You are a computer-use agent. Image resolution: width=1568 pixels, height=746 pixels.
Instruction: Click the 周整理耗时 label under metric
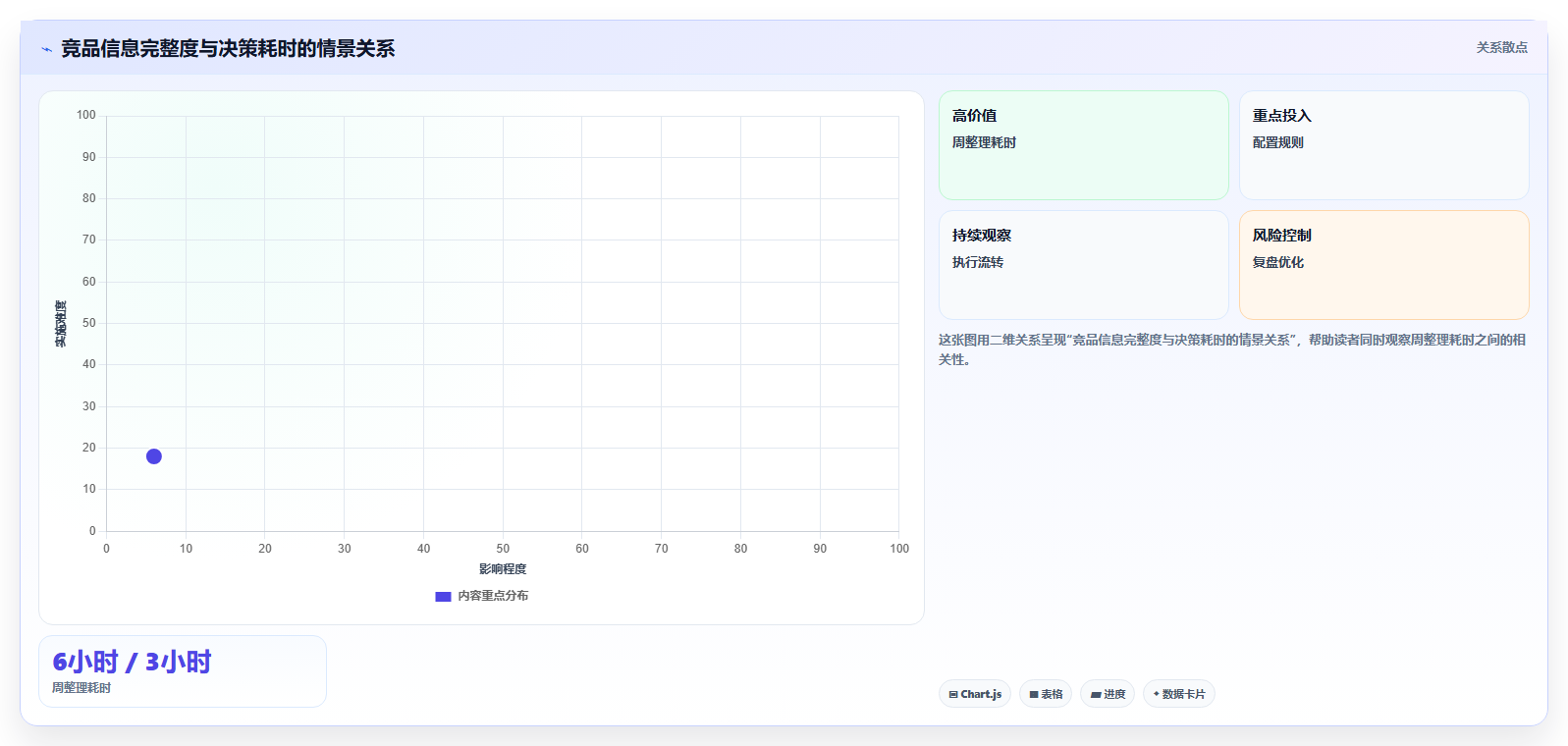pos(81,688)
